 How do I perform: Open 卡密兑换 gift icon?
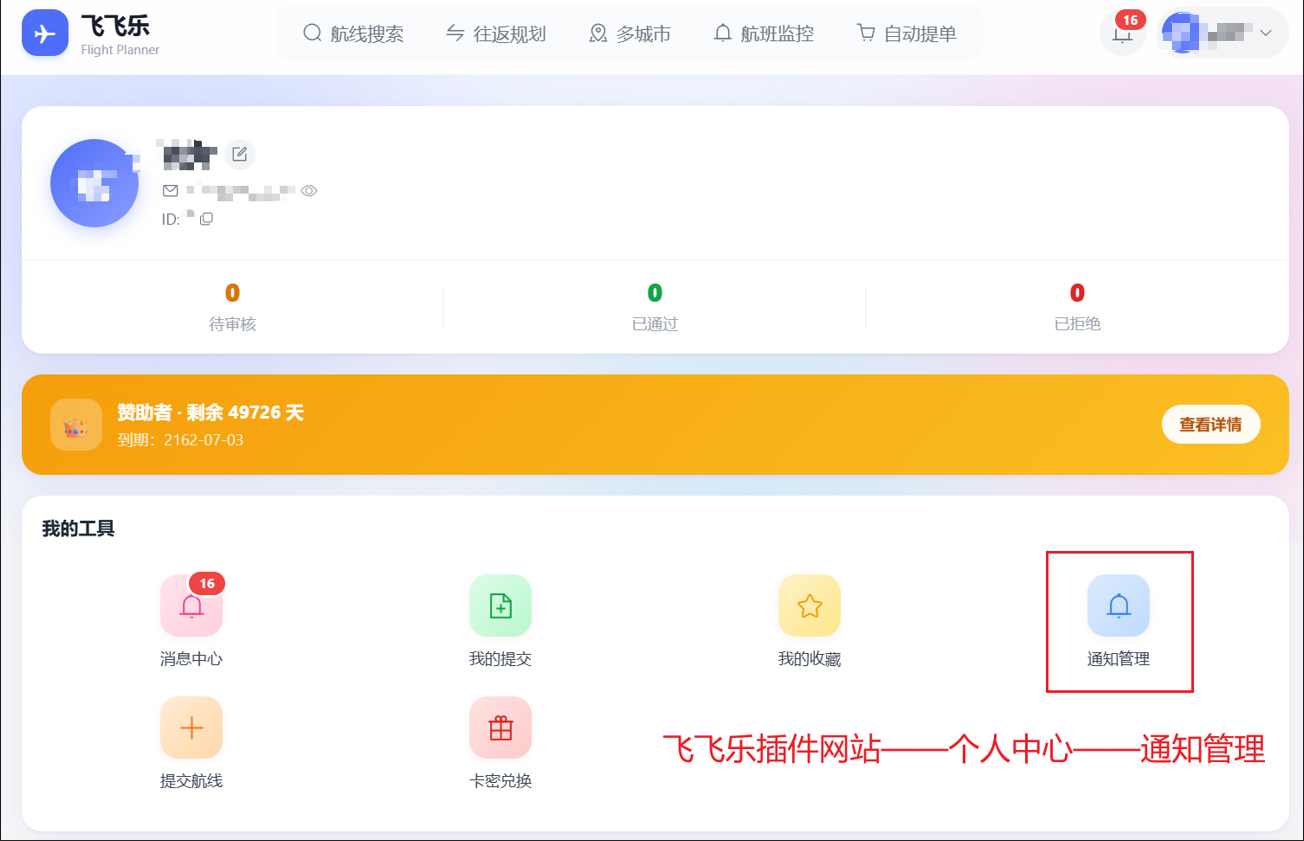500,728
